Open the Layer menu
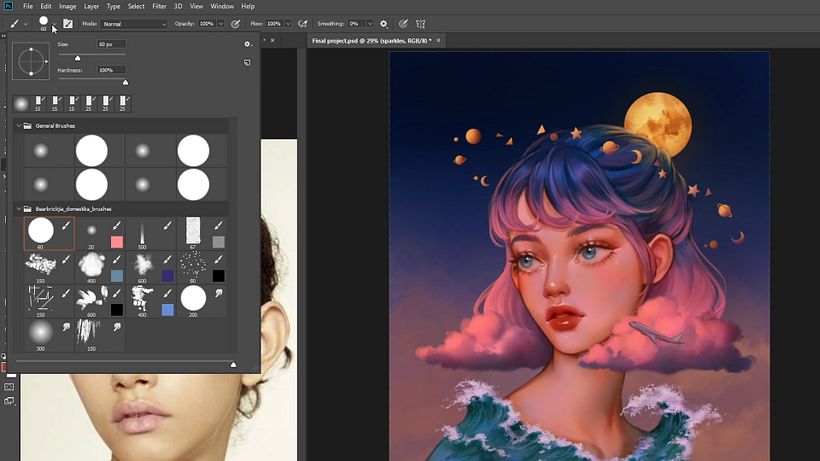Viewport: 820px width, 461px height. pyautogui.click(x=92, y=6)
